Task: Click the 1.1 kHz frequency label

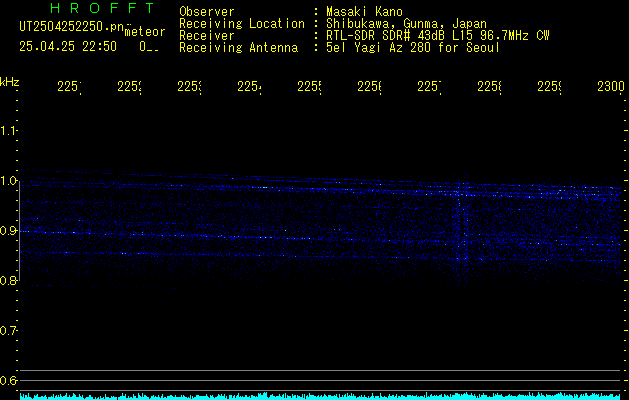Action: pyautogui.click(x=8, y=130)
